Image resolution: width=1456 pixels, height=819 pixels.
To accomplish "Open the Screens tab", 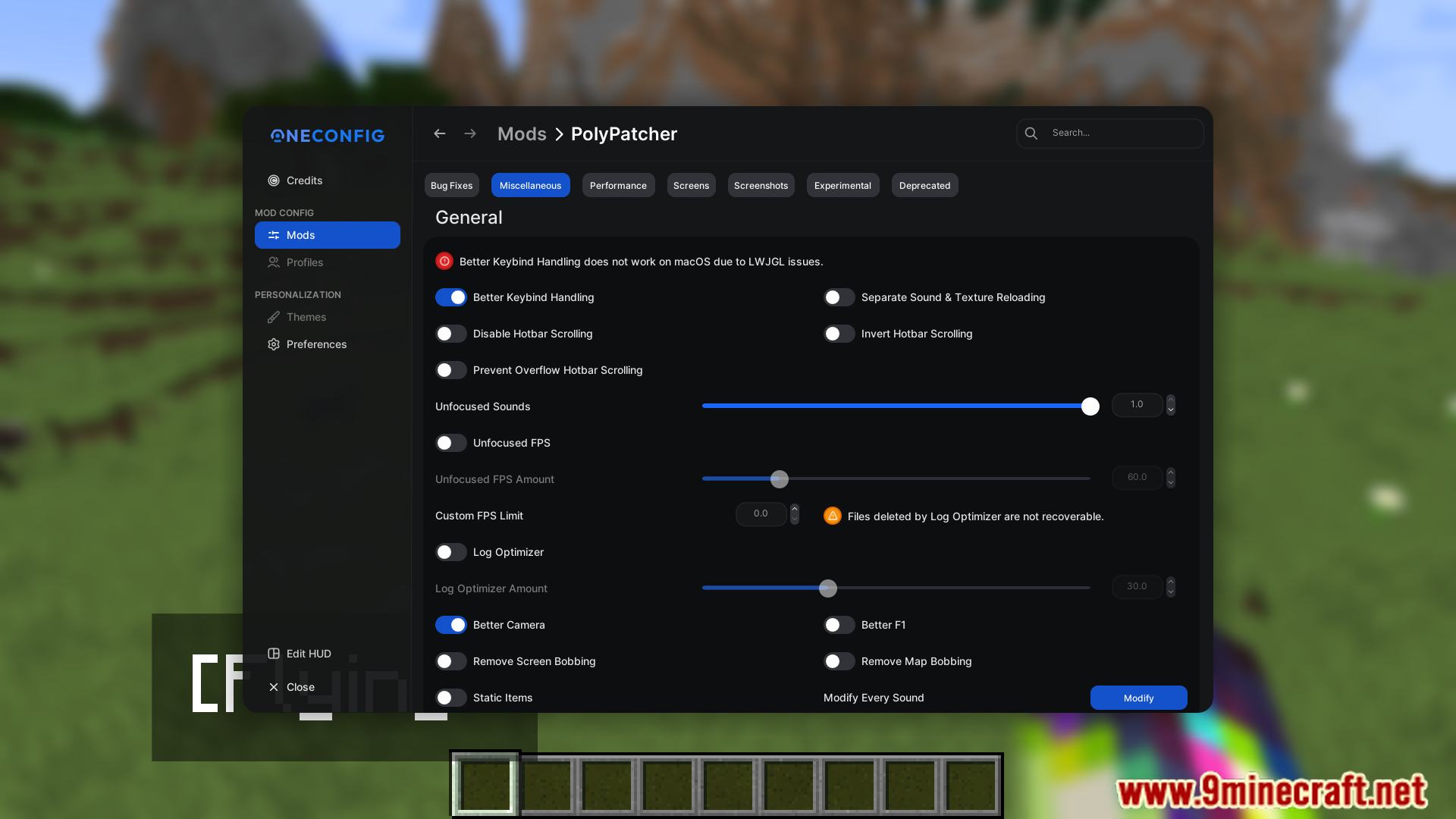I will click(692, 185).
